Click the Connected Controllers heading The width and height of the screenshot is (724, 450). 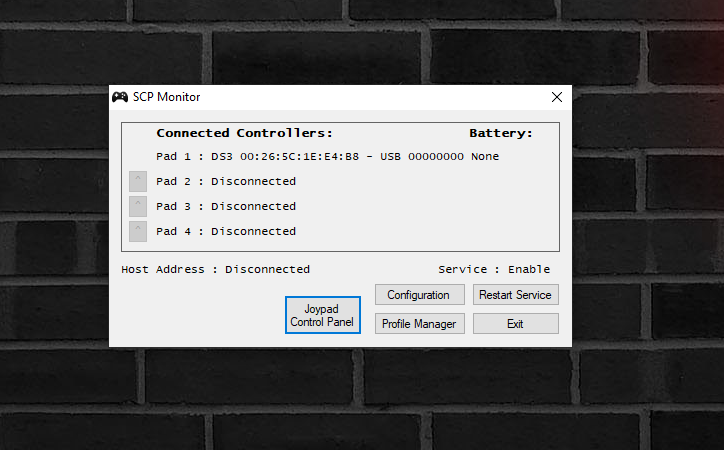pyautogui.click(x=244, y=133)
